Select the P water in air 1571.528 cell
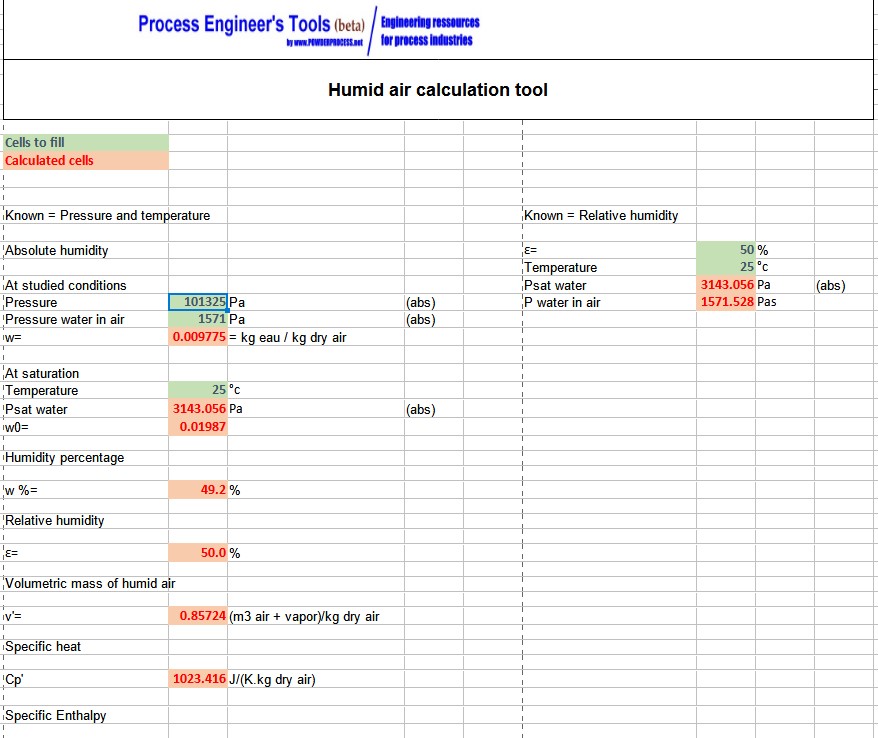 pos(725,302)
